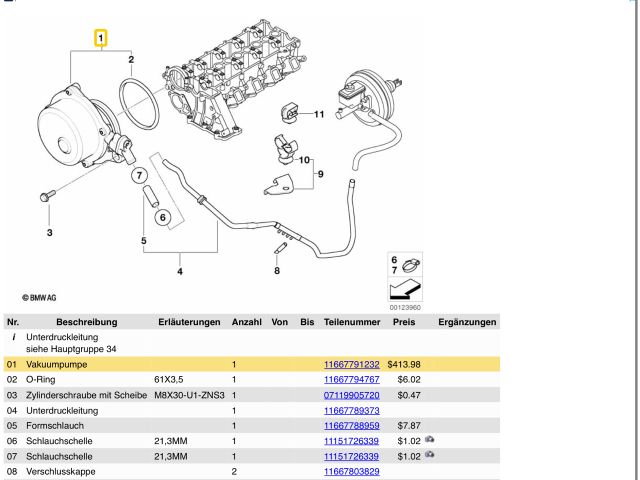Select callout number 3 near the screw
Screen dimensions: 640x480
pos(47,233)
